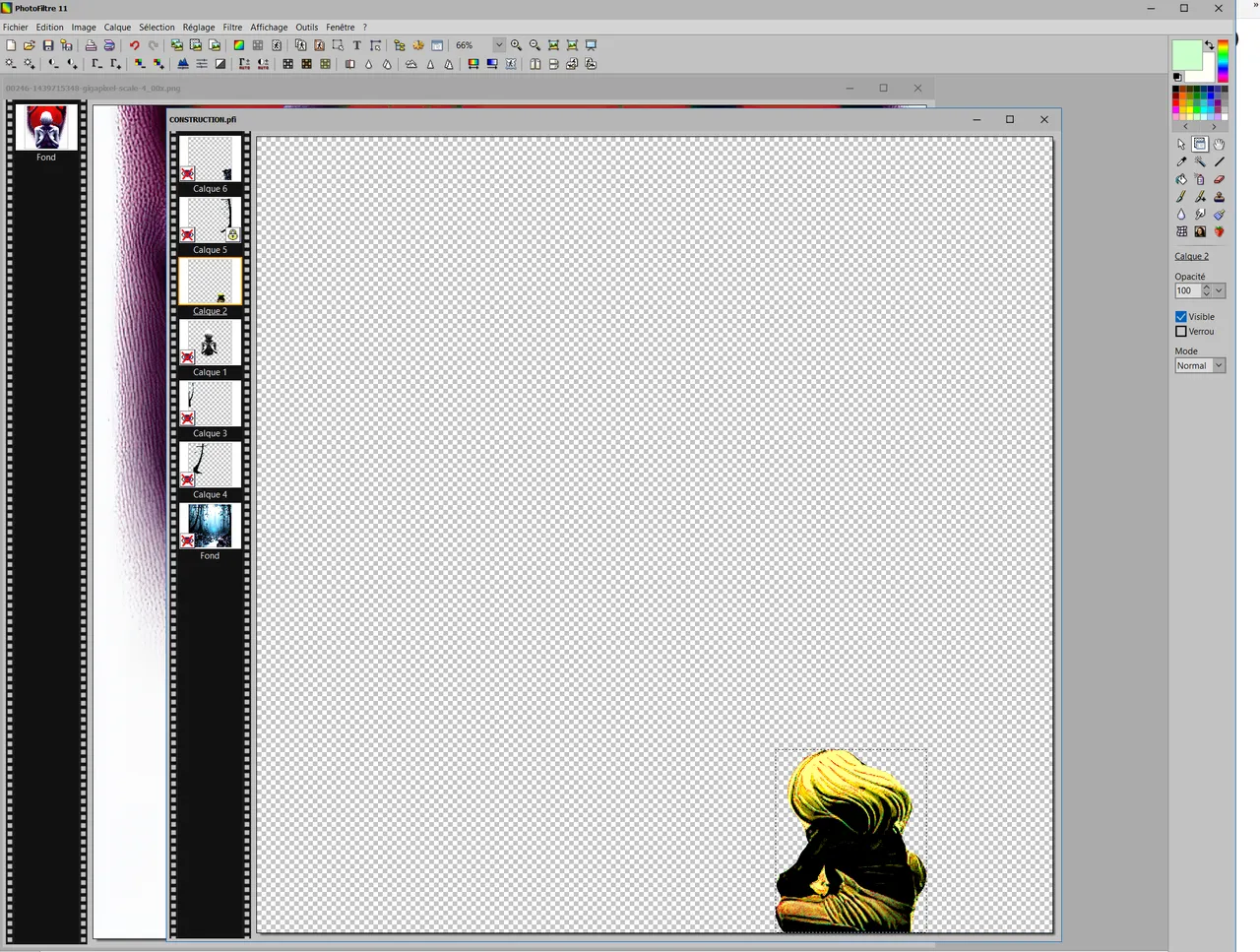Select the Smudge finger tool

tap(1200, 214)
